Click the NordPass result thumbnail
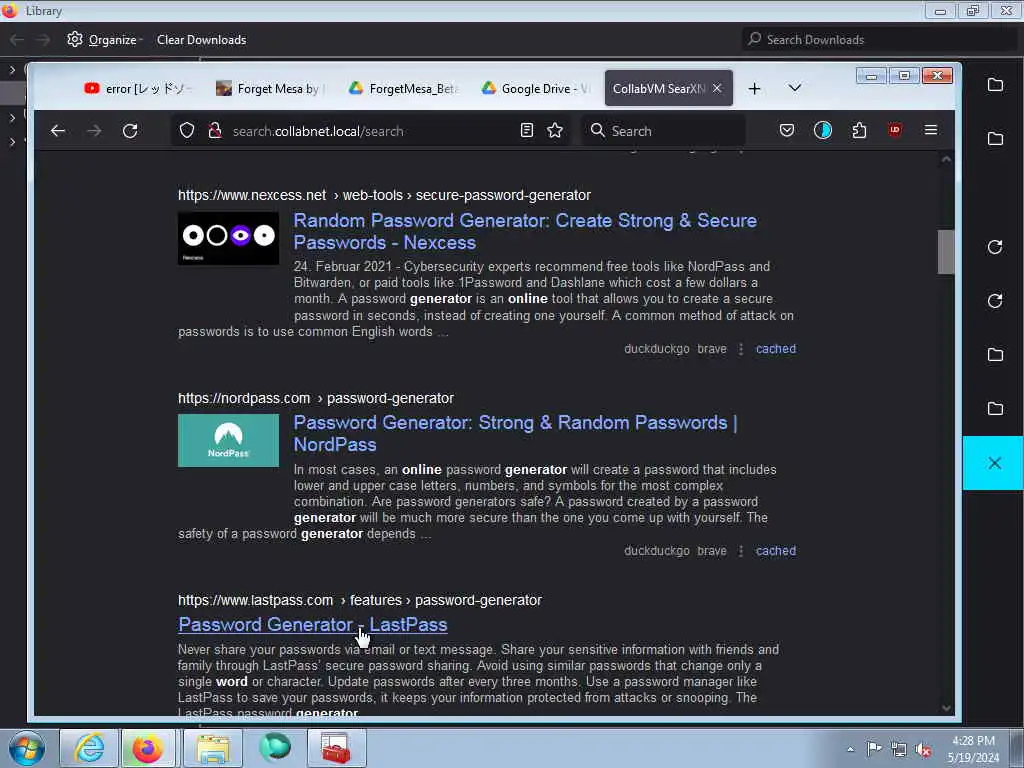This screenshot has height=768, width=1024. [x=228, y=440]
